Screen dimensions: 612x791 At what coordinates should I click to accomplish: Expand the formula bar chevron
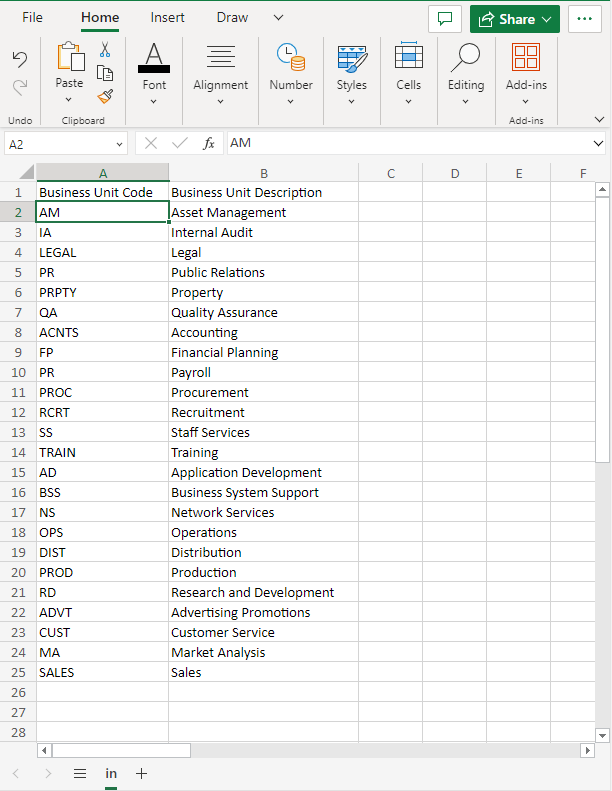598,143
